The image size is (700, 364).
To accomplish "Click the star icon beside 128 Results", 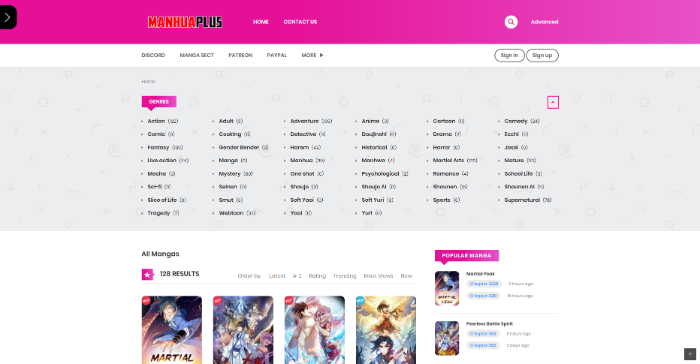I will (148, 274).
